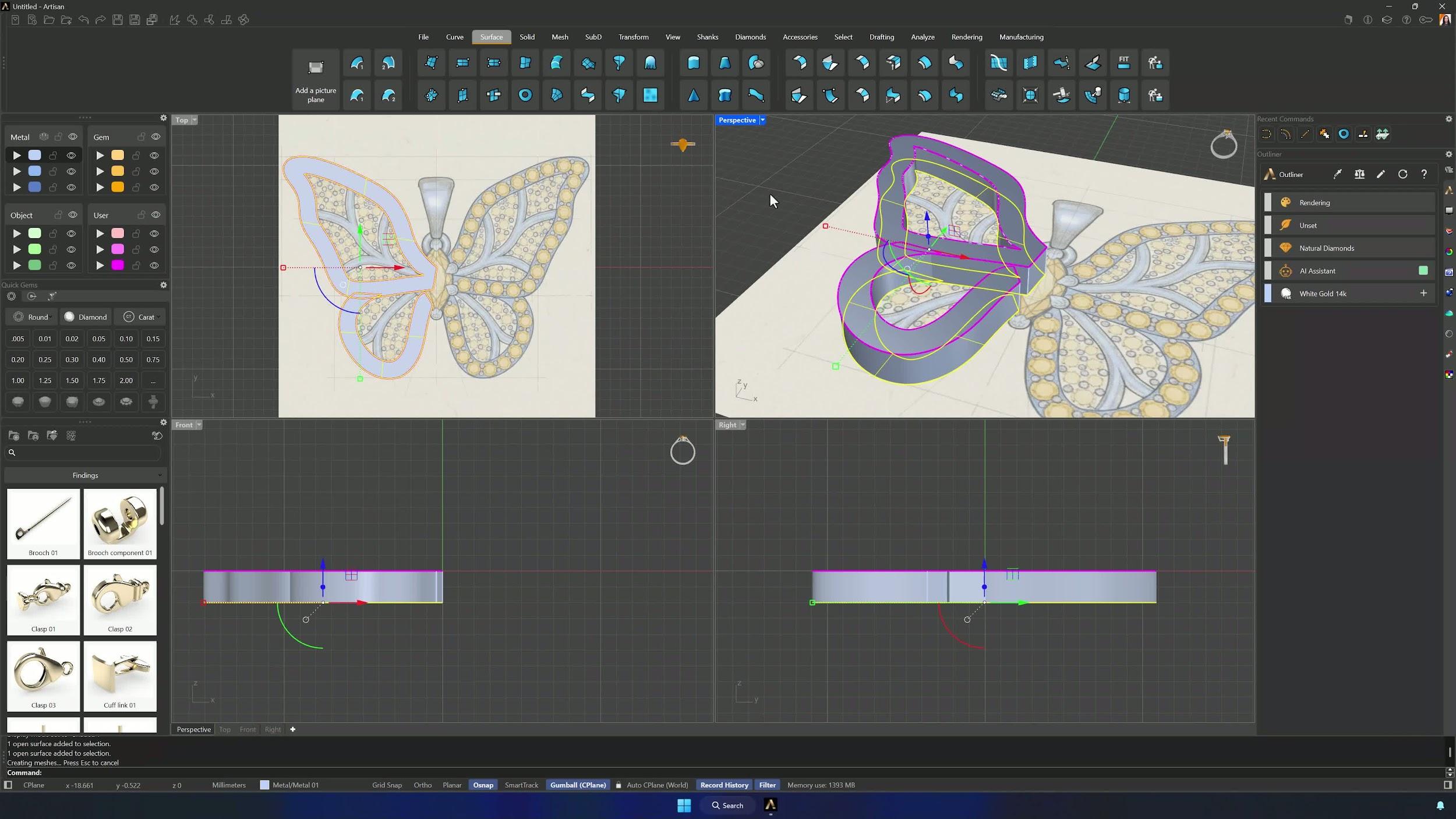Screen dimensions: 1456x819
Task: Toggle visibility of the Object layer group
Action: (73, 215)
